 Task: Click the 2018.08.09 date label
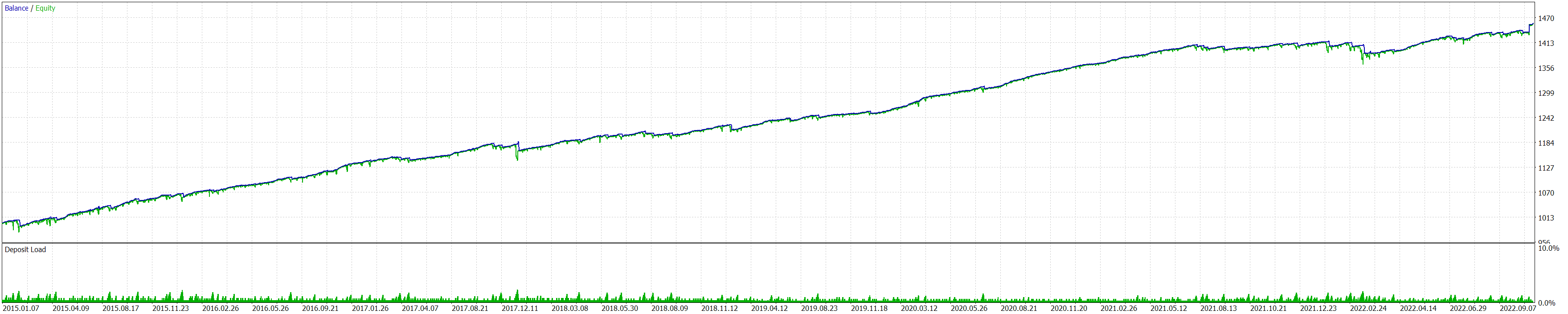coord(670,309)
